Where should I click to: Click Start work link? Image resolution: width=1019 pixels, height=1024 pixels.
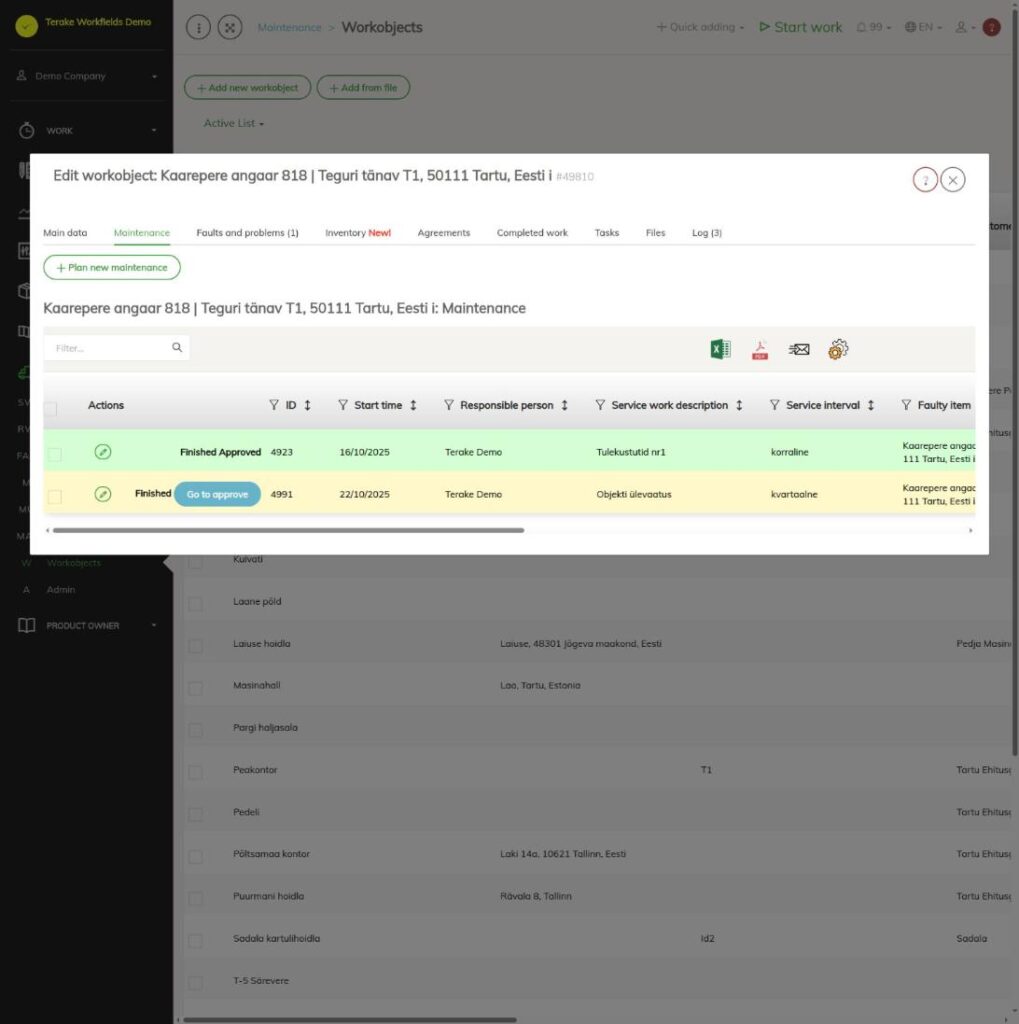click(x=800, y=27)
